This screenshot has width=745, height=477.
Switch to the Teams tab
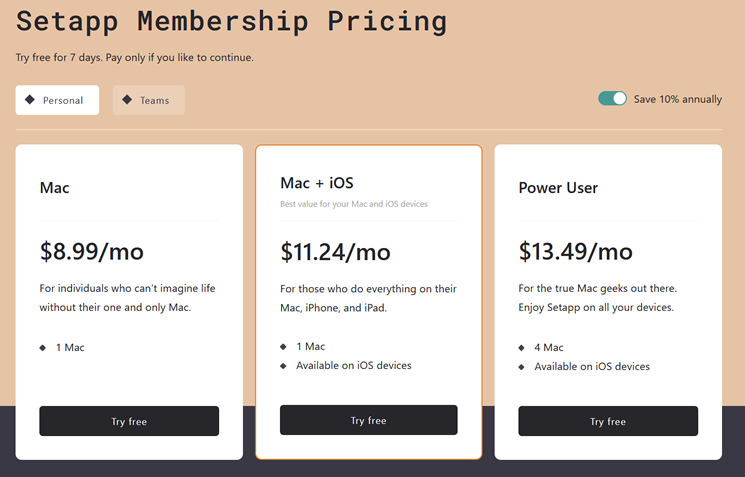(148, 100)
